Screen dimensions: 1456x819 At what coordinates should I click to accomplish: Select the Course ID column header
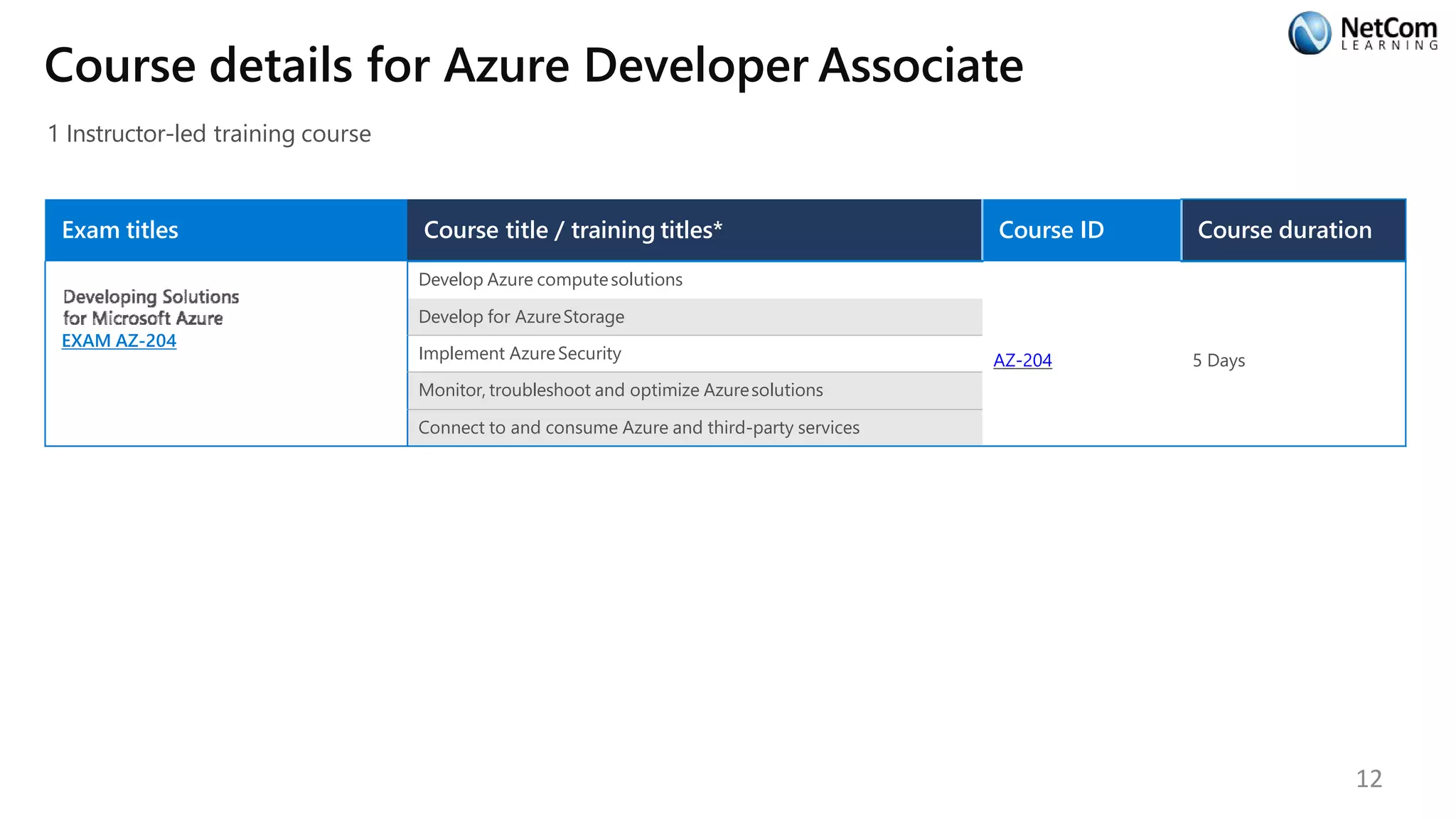1081,230
